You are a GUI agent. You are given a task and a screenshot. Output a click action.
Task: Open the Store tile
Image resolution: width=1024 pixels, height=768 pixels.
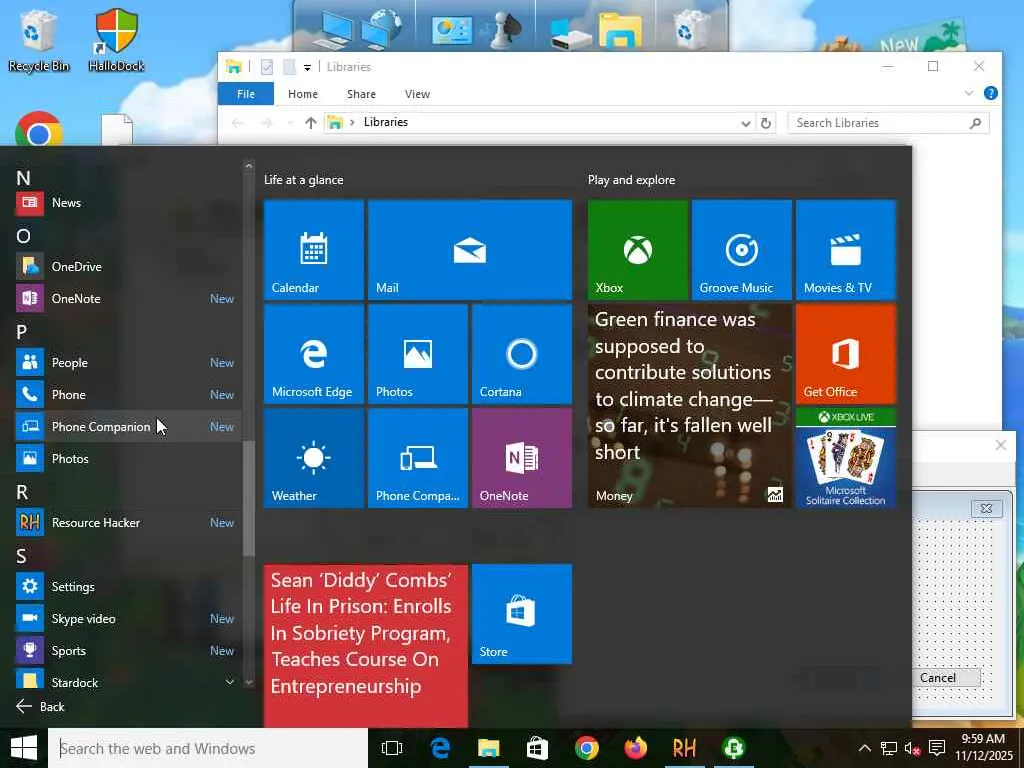[x=522, y=614]
